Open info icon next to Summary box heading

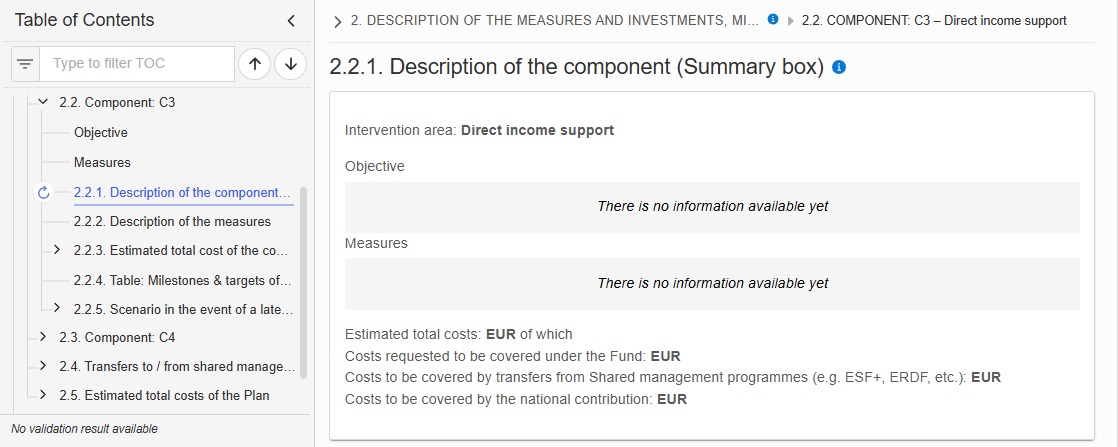point(839,67)
